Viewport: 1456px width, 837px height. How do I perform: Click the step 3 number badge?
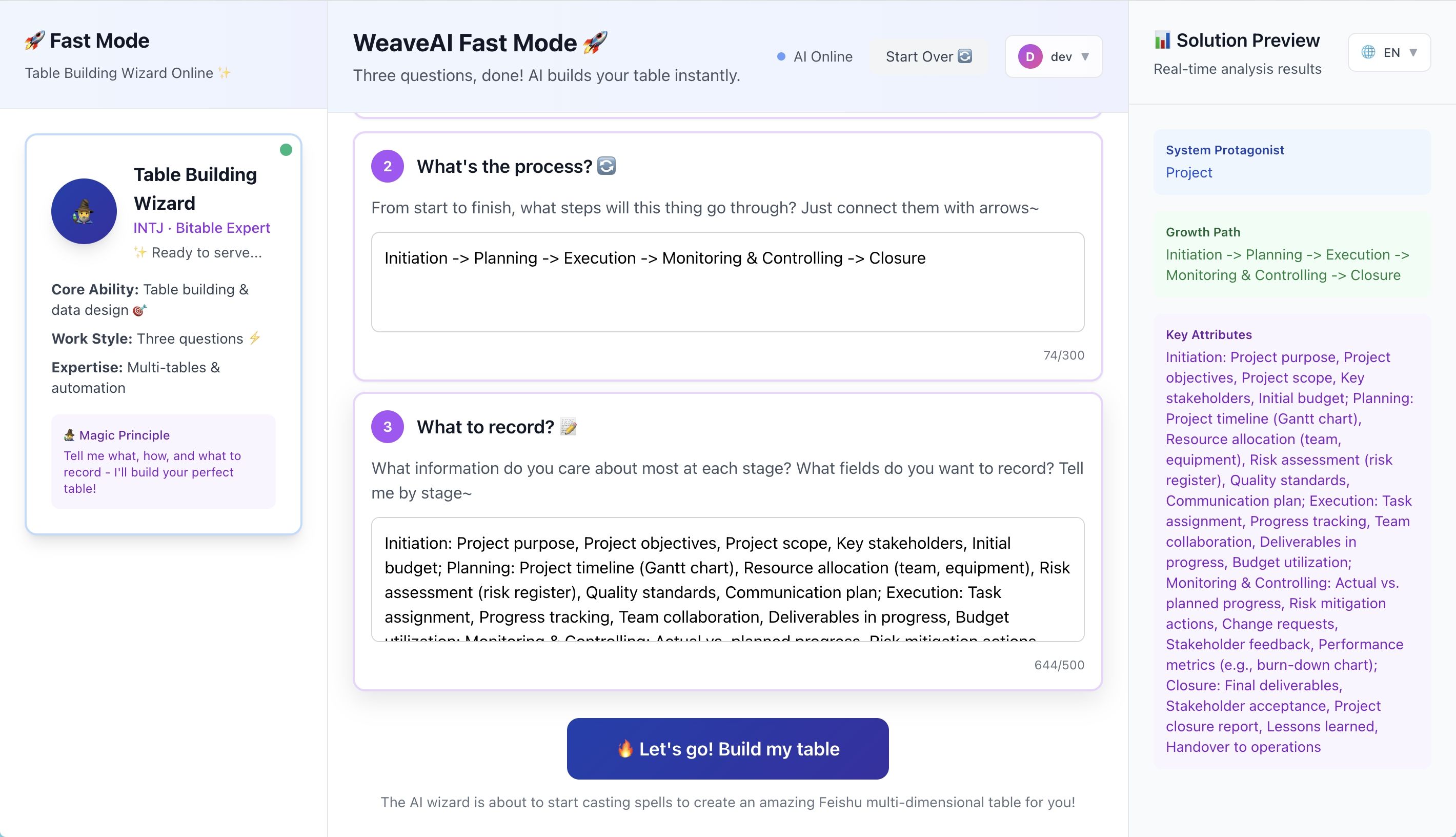387,427
